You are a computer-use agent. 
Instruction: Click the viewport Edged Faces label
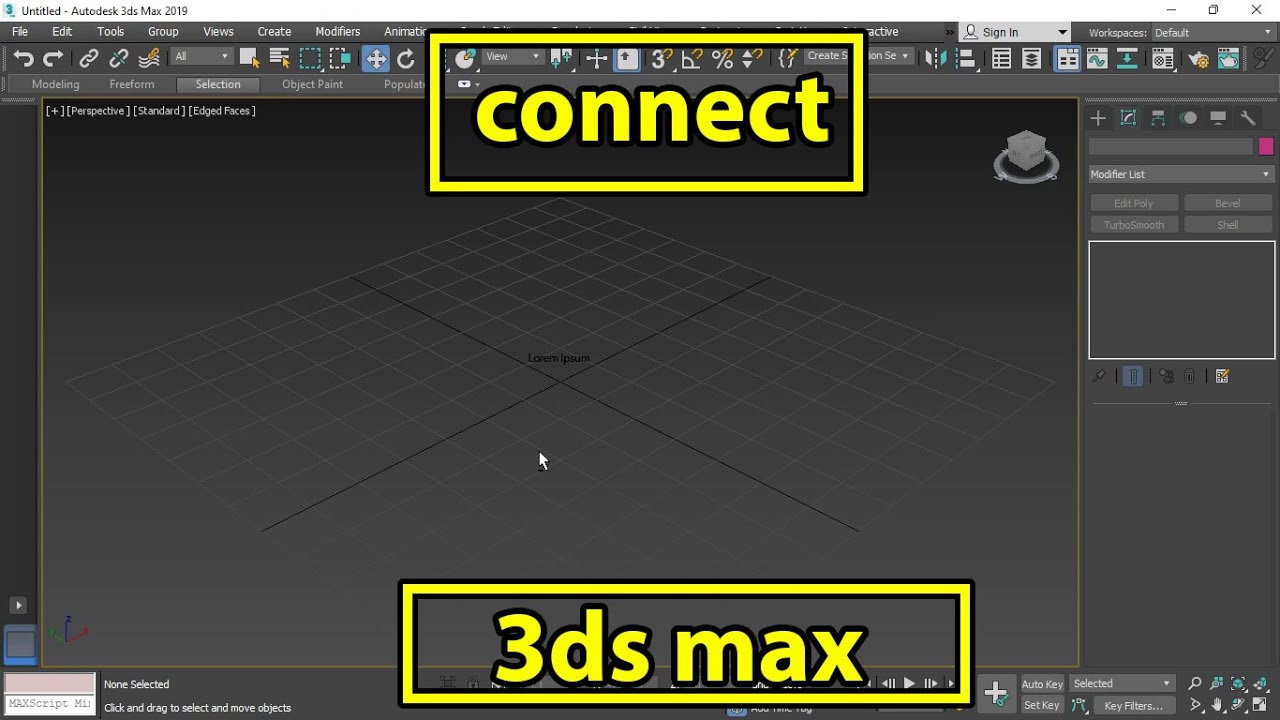[x=222, y=111]
